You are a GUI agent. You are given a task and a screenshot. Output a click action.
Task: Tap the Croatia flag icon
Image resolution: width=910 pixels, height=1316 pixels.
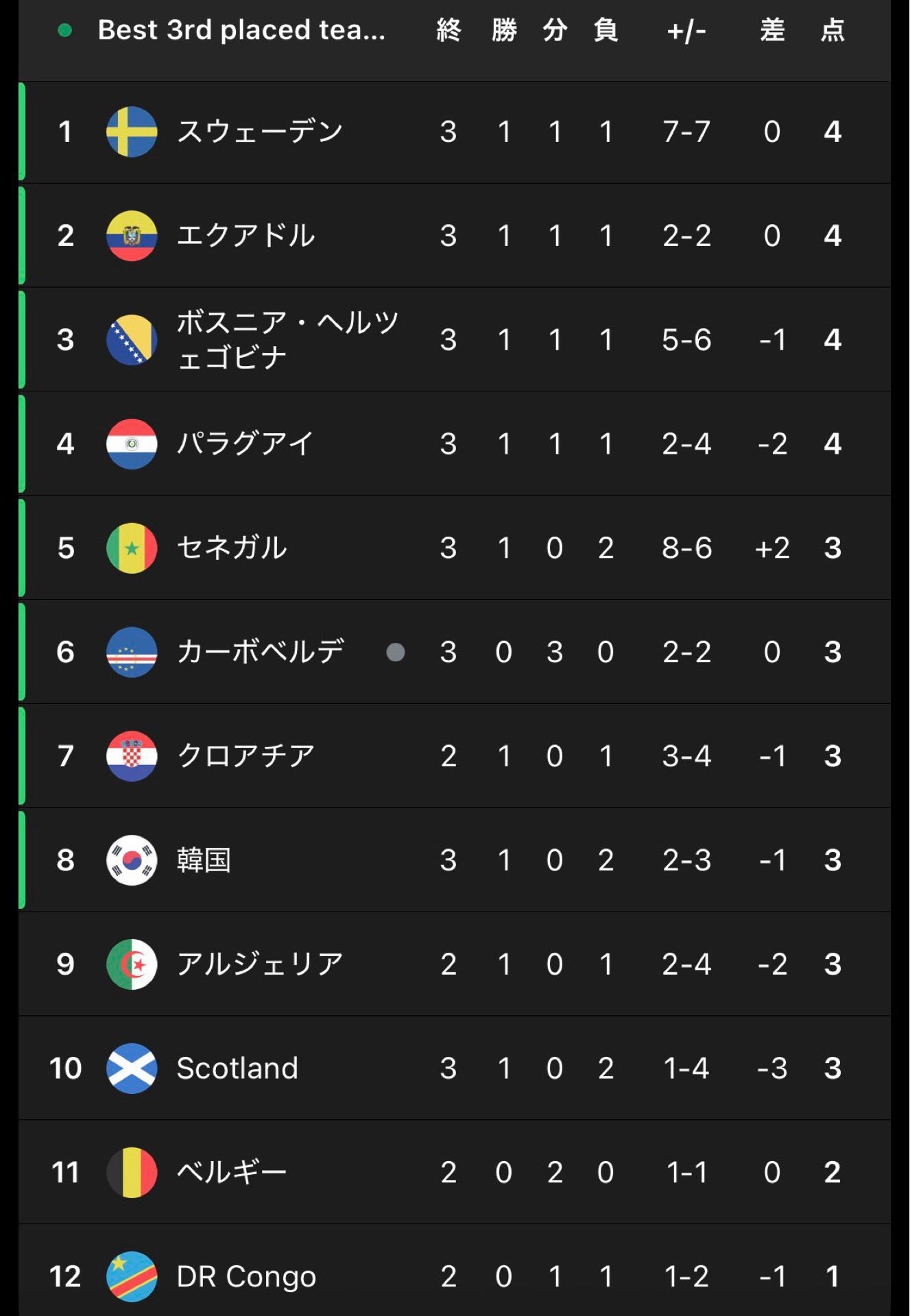tap(132, 757)
